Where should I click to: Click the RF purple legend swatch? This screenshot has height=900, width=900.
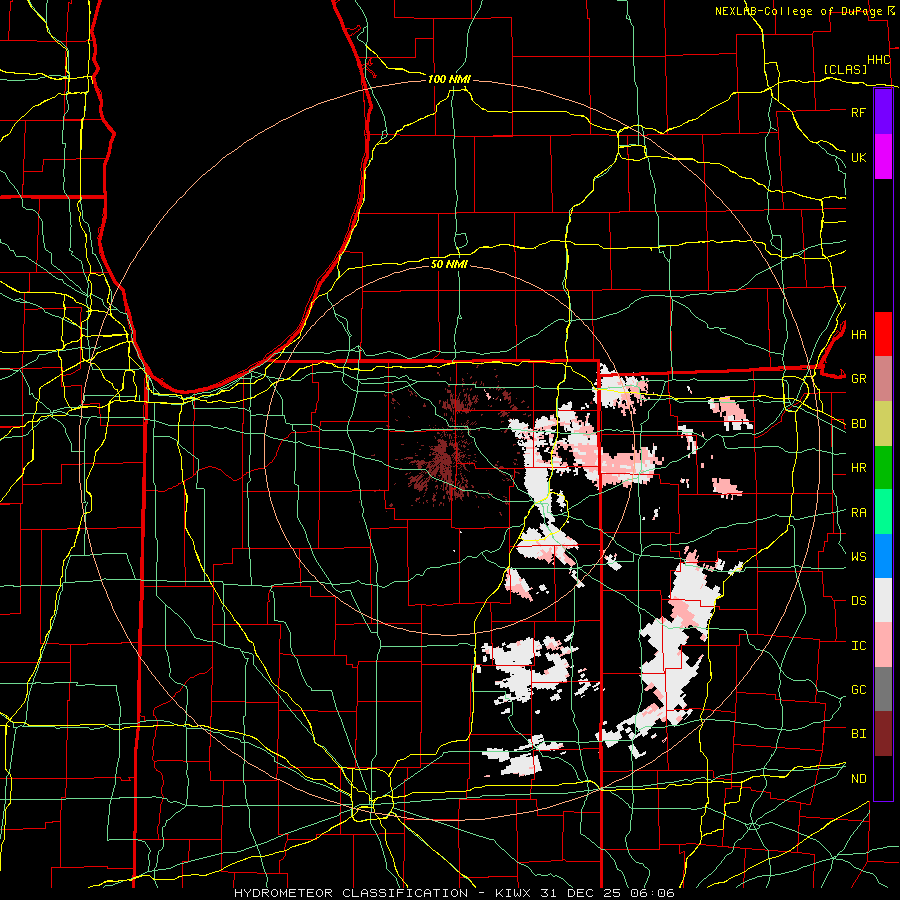click(883, 112)
